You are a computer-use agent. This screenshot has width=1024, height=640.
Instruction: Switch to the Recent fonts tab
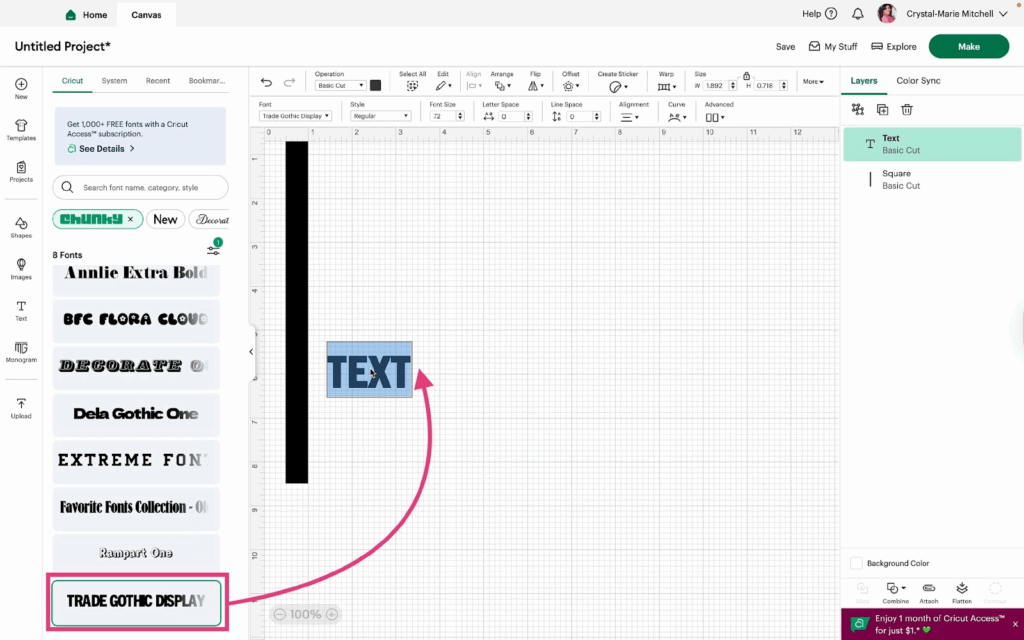[158, 81]
